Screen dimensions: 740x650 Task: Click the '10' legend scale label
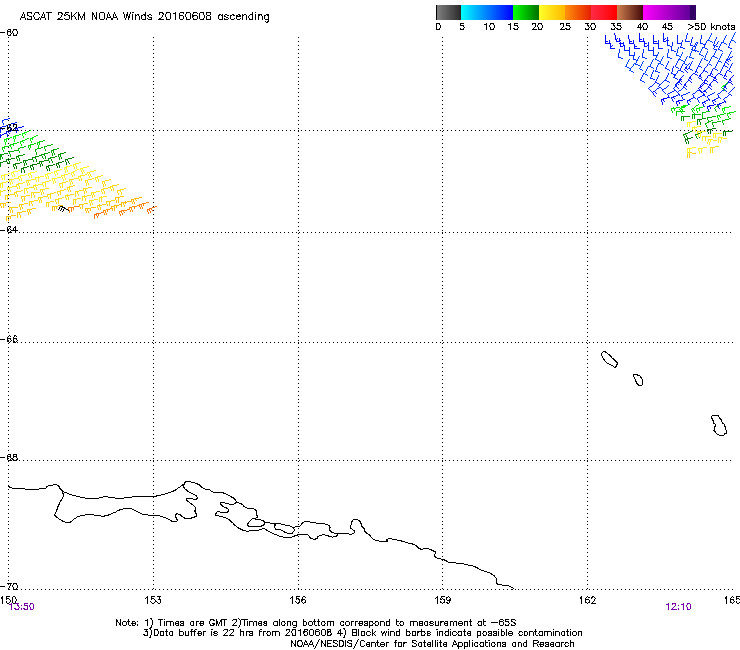(489, 27)
